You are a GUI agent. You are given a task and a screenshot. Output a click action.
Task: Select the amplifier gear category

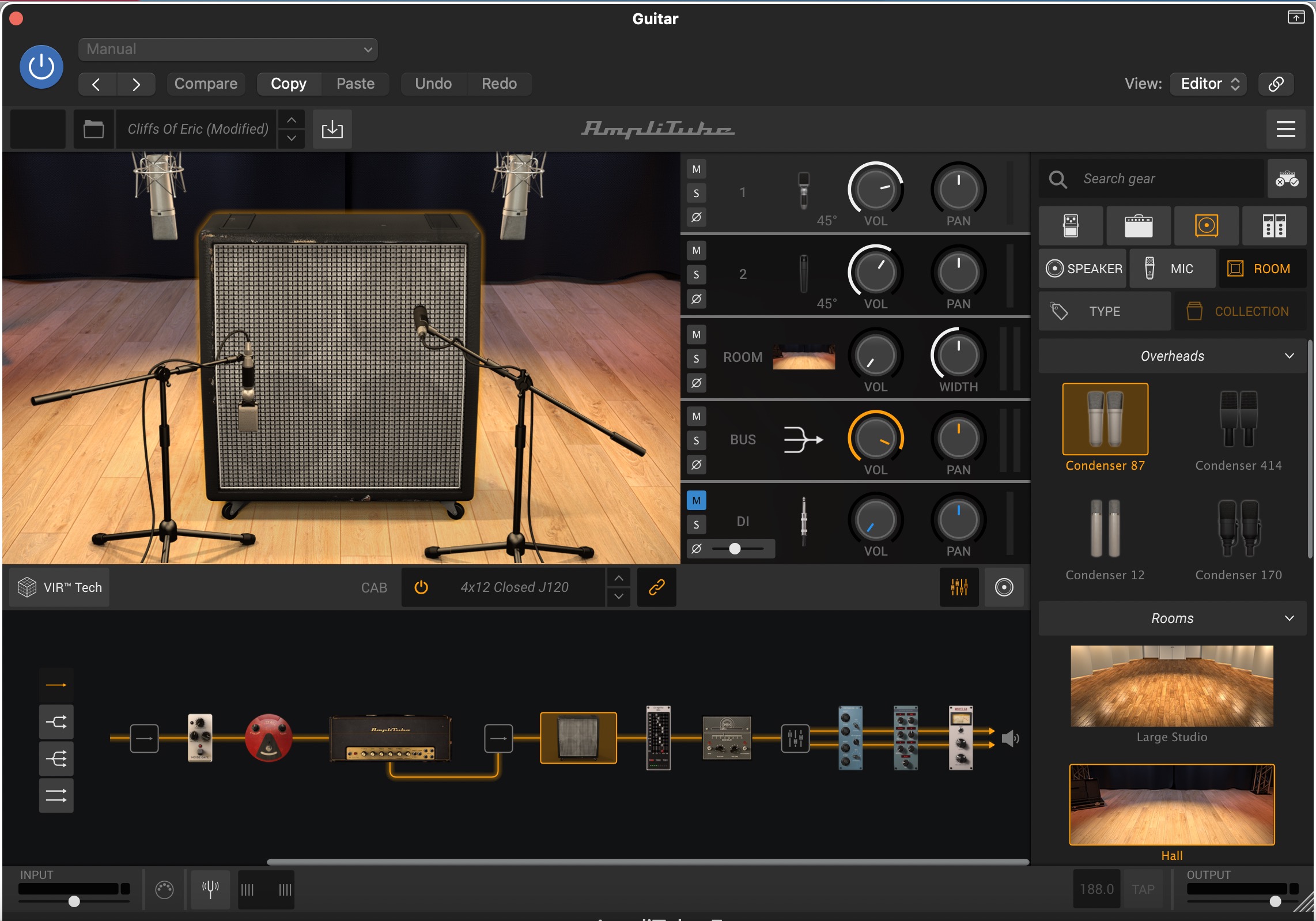(1139, 226)
